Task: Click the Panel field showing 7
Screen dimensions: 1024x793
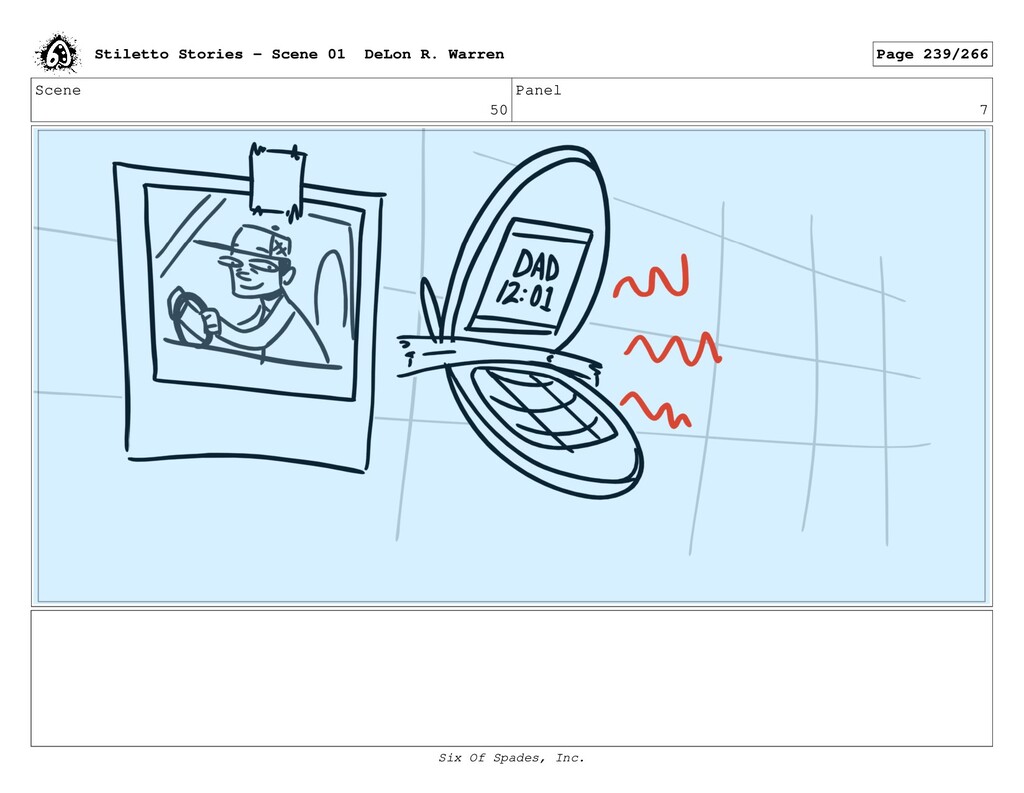Action: point(752,100)
